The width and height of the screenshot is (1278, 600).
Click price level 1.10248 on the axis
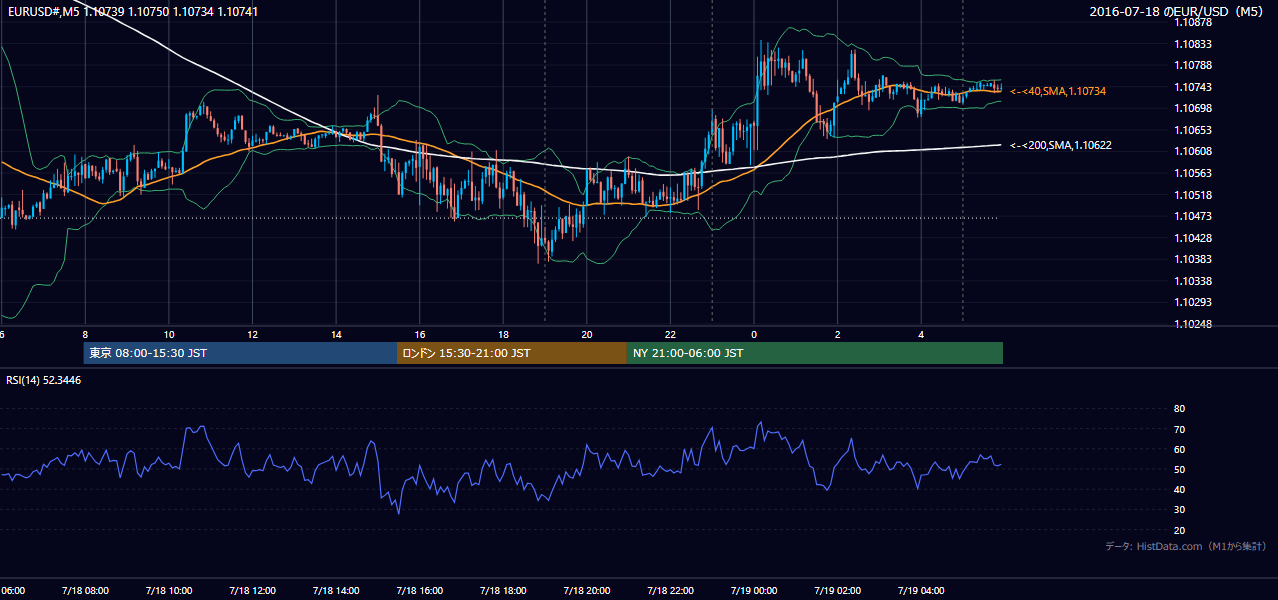pyautogui.click(x=1192, y=324)
